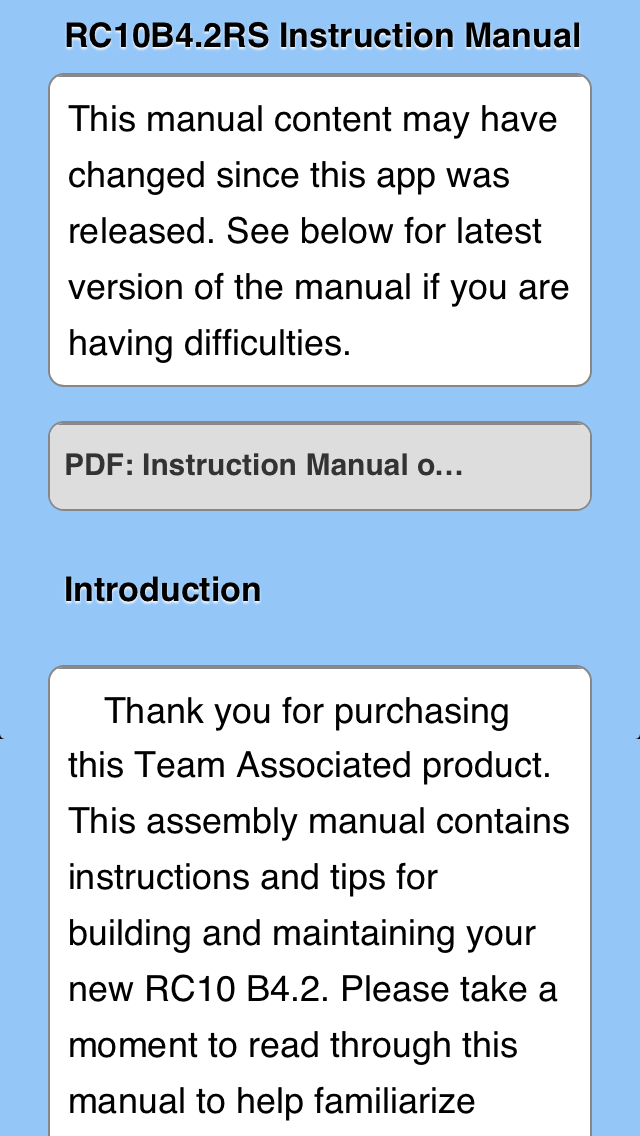Click the 'building and maintaining your' line
640x1136 pixels.
click(x=302, y=934)
